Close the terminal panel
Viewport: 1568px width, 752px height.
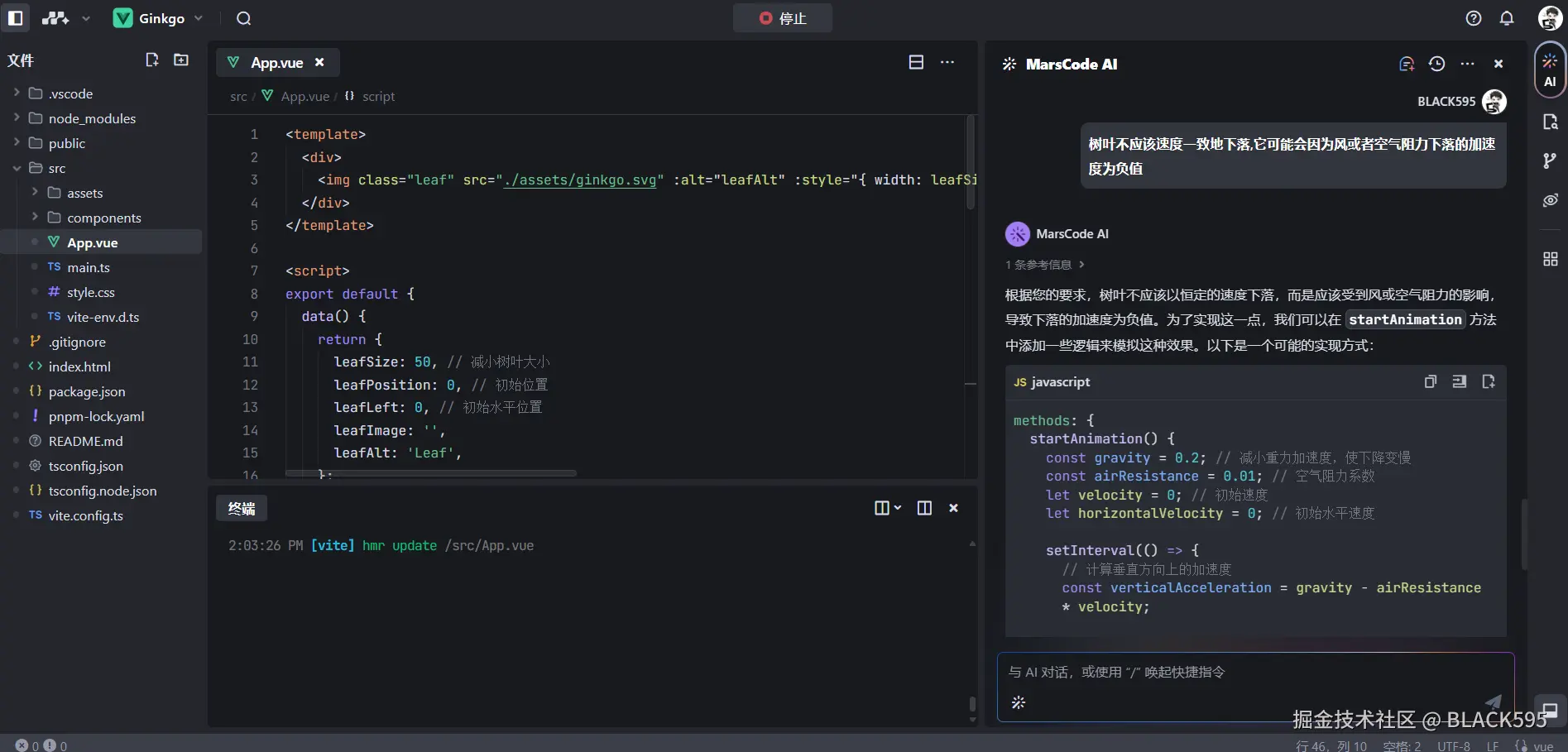[x=953, y=508]
